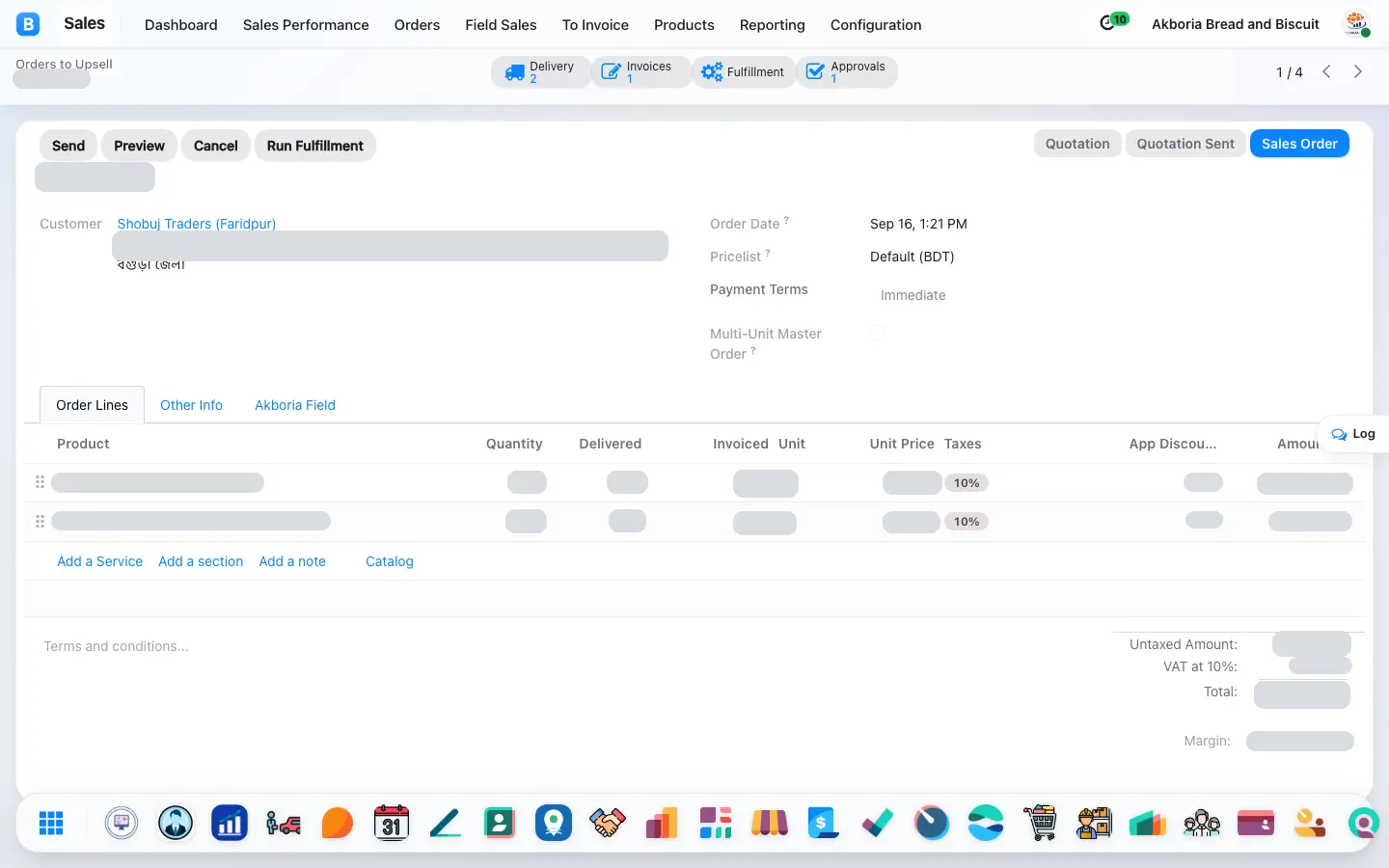Open the handshake CRM app in dock

point(608,823)
